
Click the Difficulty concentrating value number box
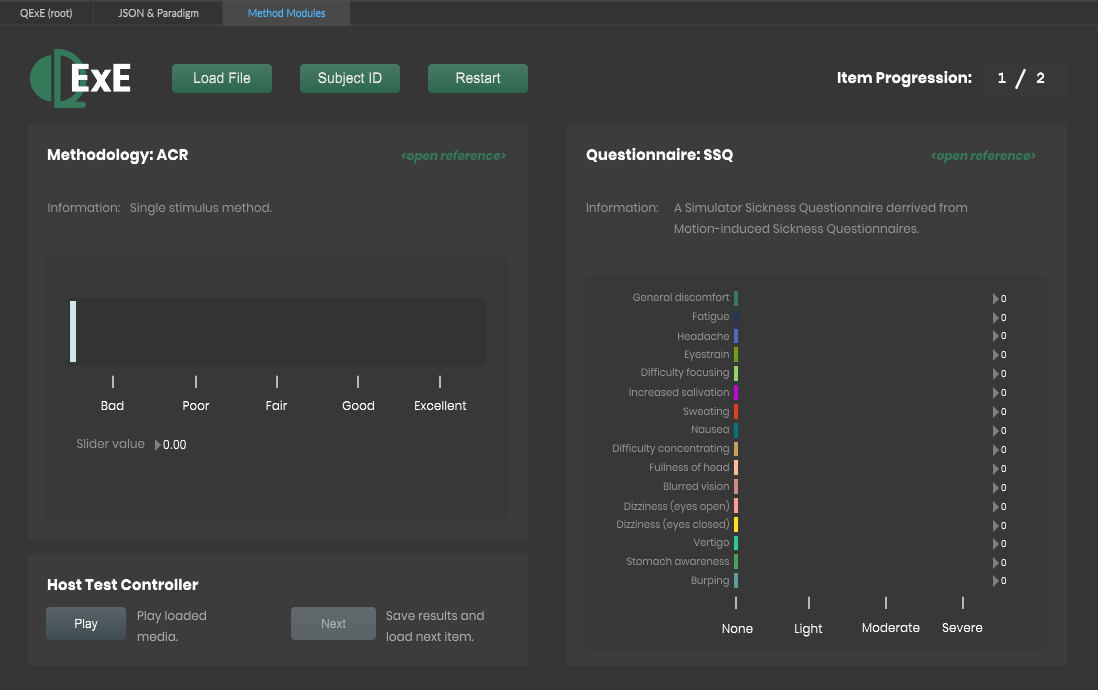1000,450
